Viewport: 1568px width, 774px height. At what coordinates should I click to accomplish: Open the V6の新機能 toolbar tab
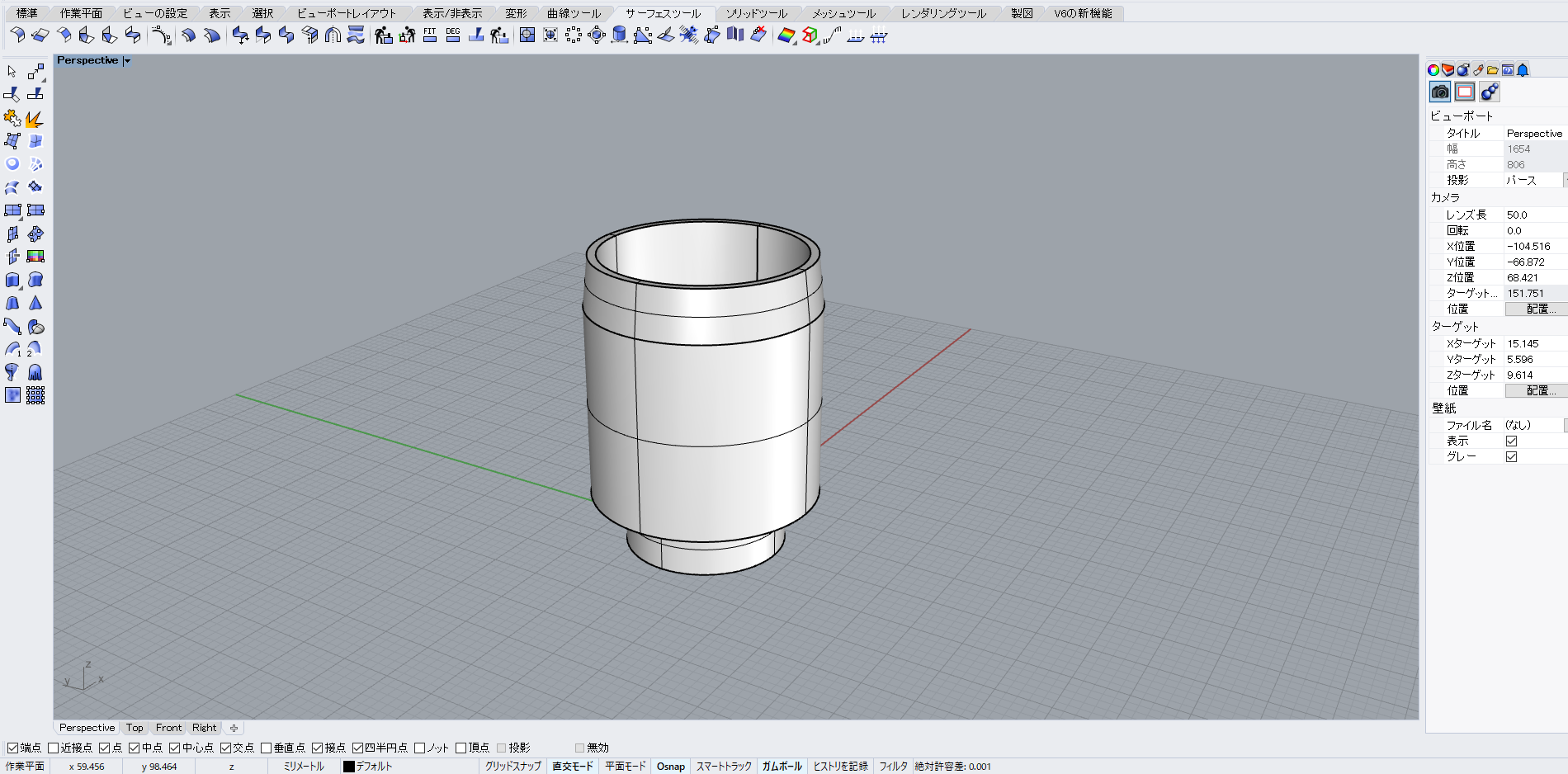(x=1083, y=13)
